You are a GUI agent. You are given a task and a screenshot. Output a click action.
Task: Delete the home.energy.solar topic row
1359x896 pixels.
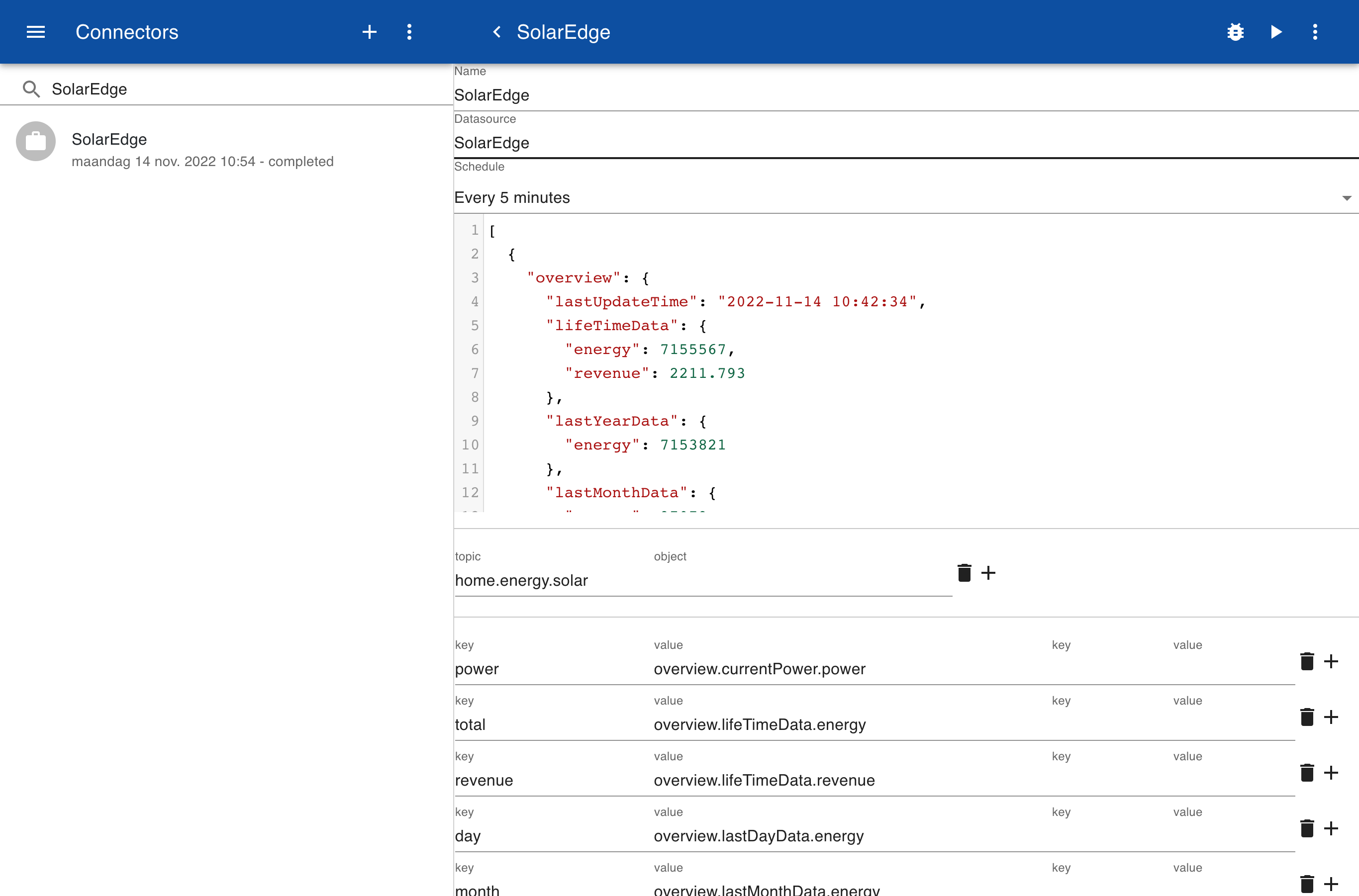click(965, 573)
